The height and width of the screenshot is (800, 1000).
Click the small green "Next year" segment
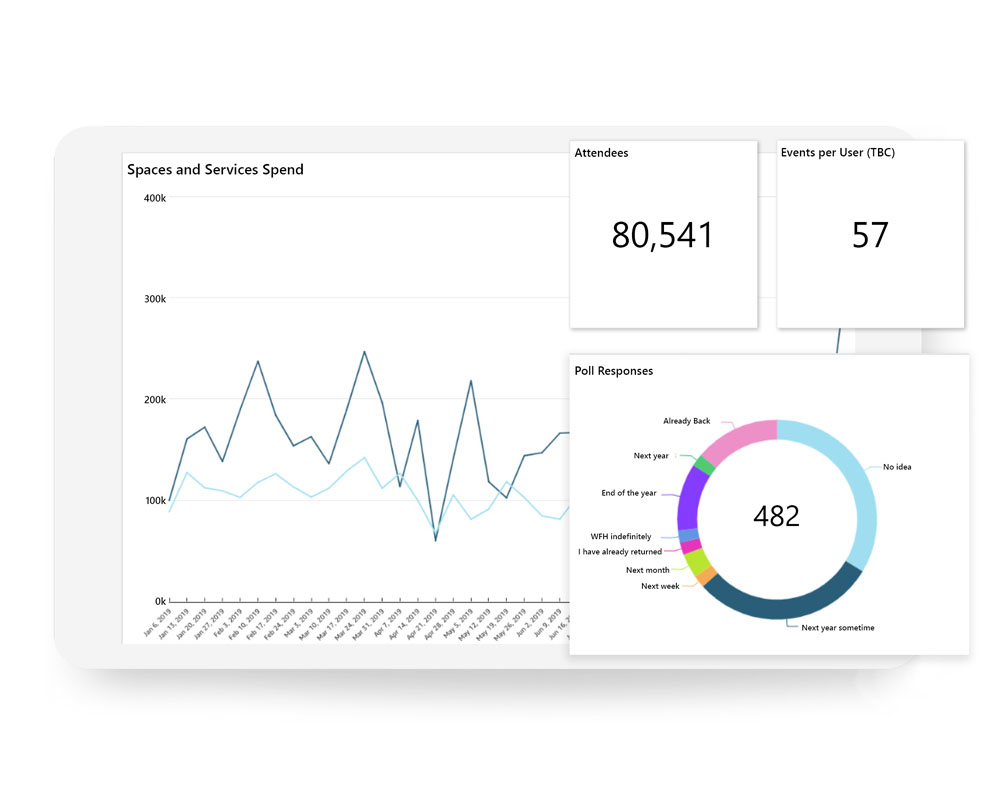click(x=704, y=464)
